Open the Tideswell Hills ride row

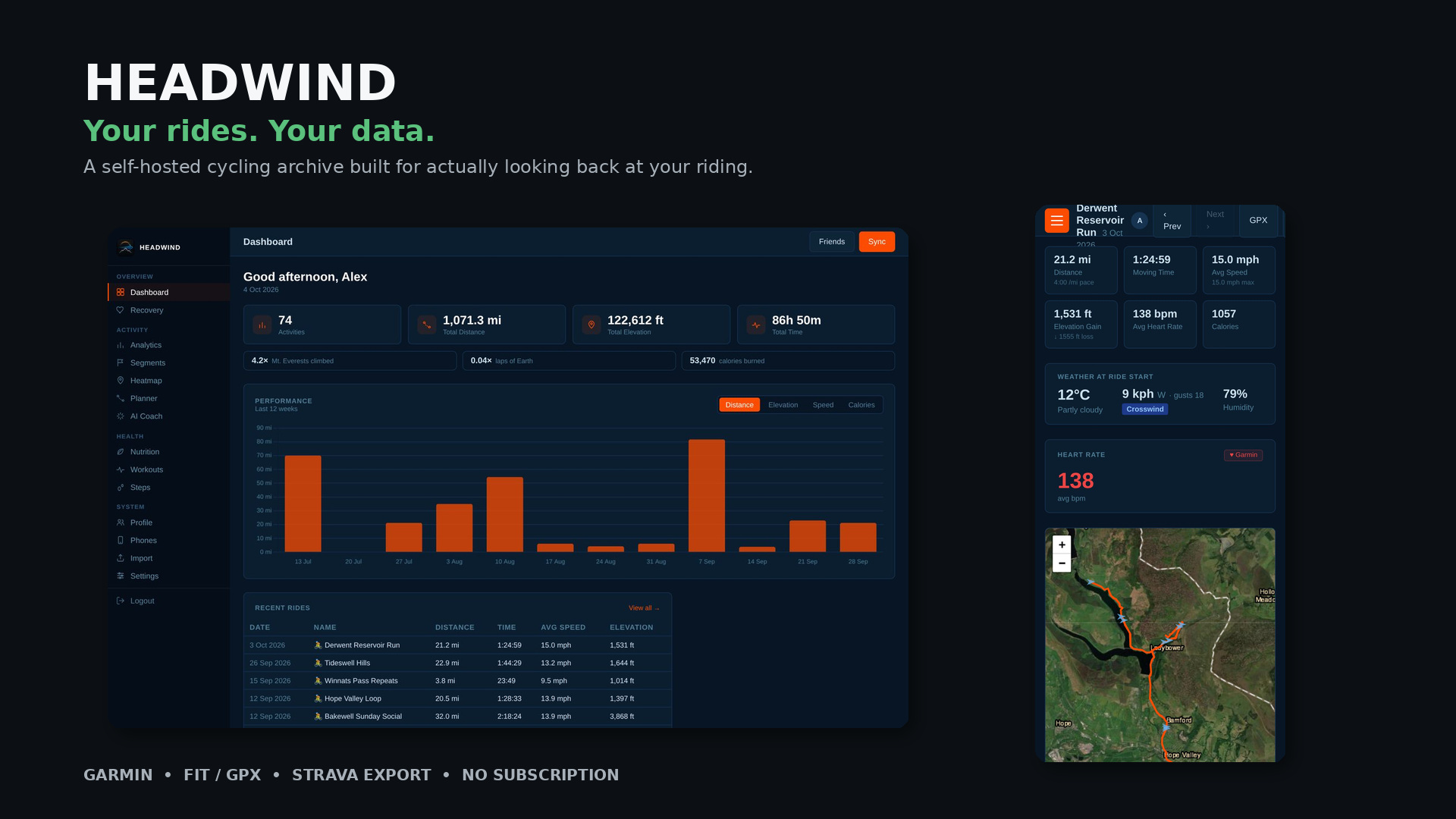457,663
